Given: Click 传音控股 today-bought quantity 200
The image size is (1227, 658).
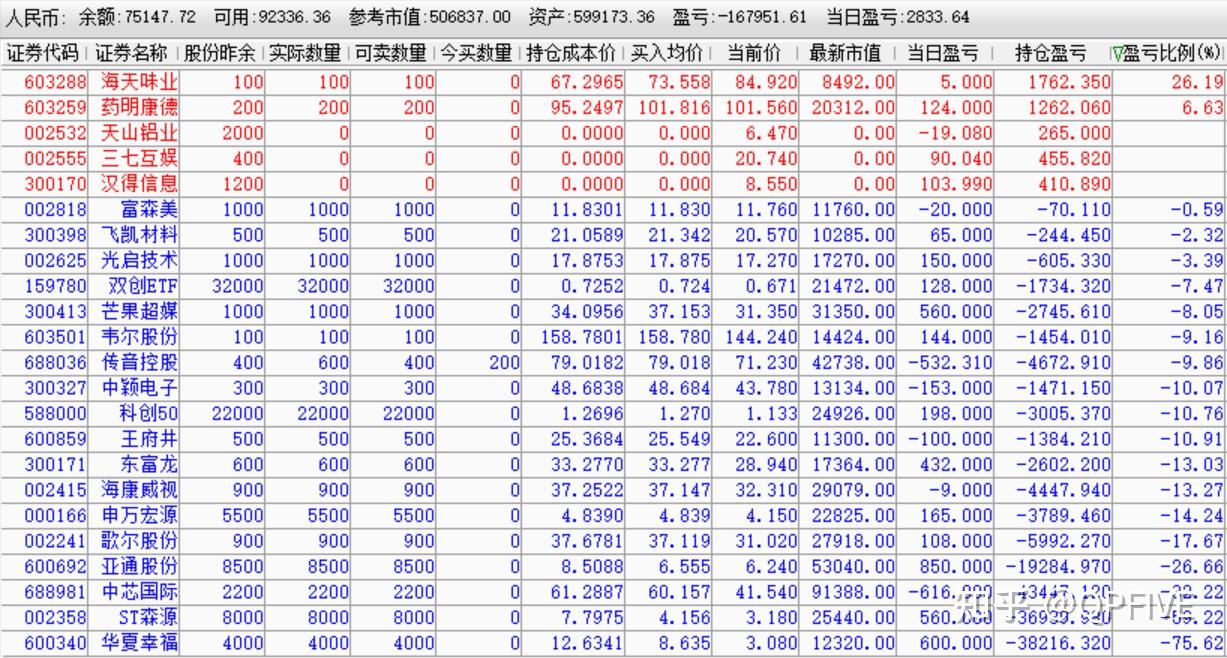Looking at the screenshot, I should 504,363.
